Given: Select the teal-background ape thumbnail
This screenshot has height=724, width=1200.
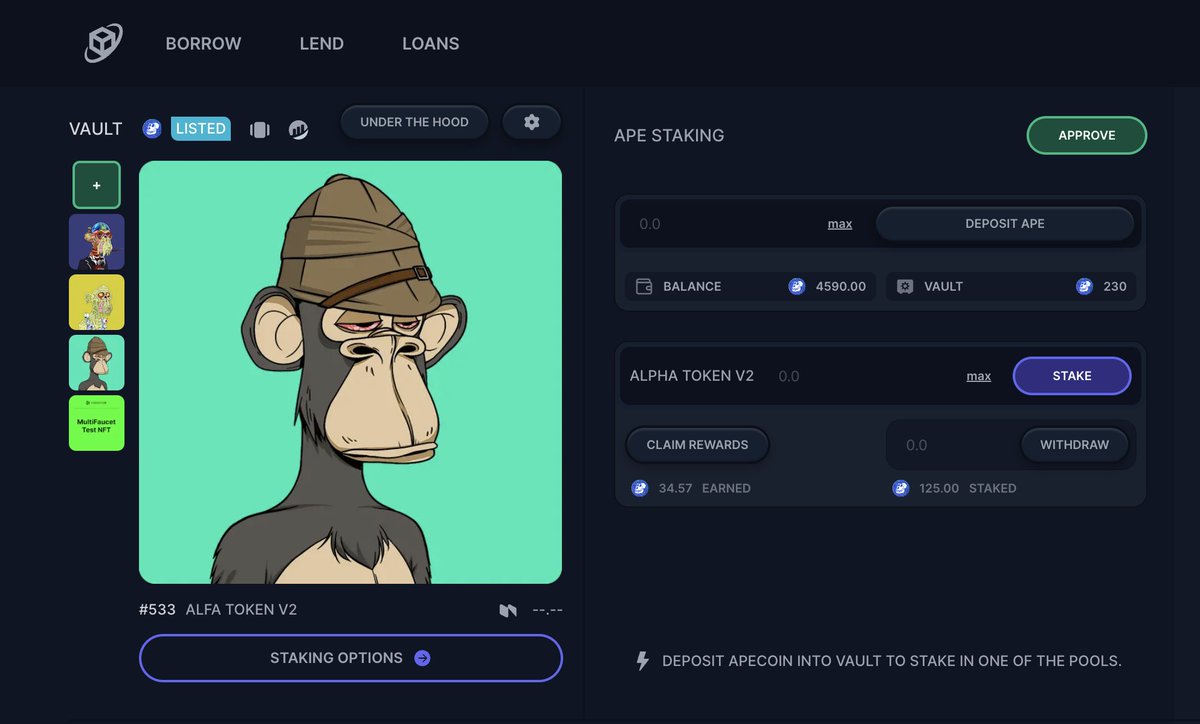Looking at the screenshot, I should pos(97,363).
